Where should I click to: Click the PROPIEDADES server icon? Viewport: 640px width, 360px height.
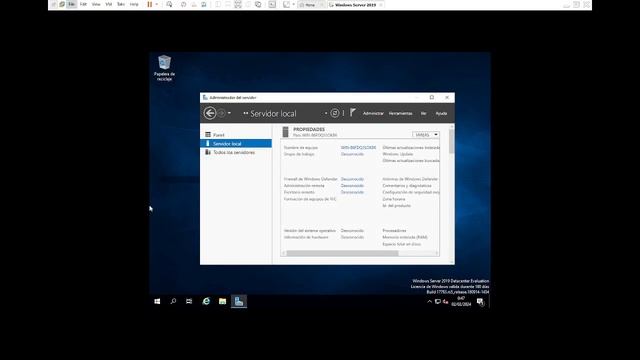coord(285,132)
